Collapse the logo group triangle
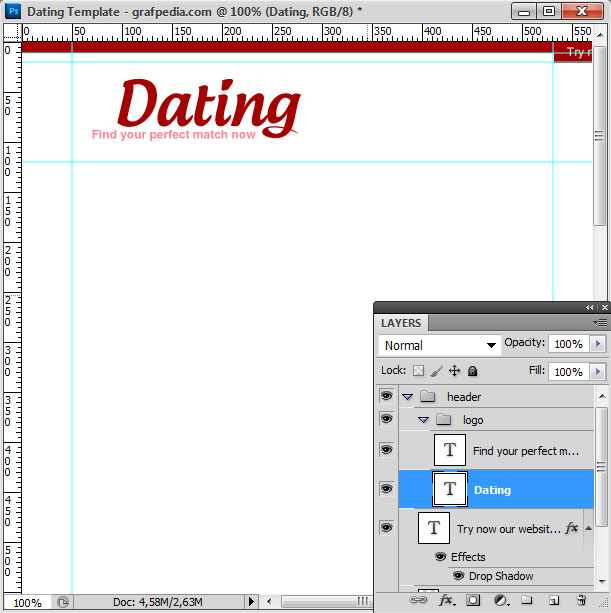Viewport: 611px width, 613px height. (x=423, y=420)
